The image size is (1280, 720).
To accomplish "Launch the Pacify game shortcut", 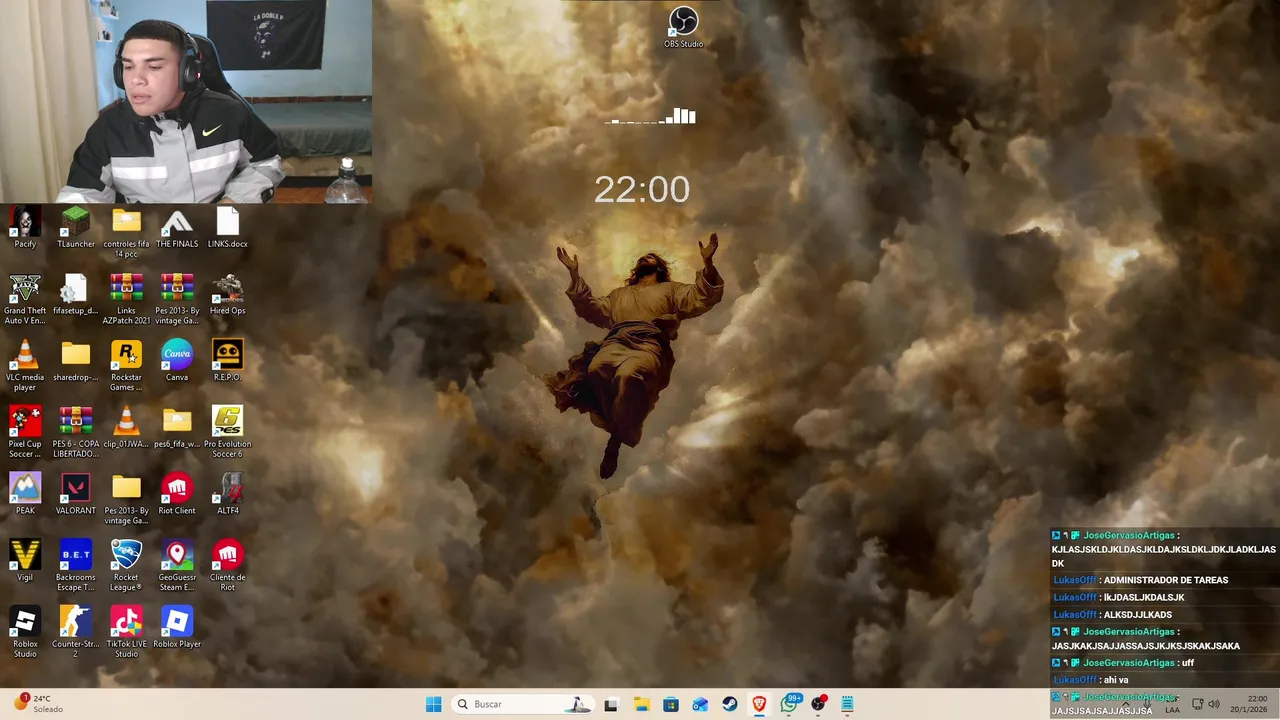I will coord(25,228).
